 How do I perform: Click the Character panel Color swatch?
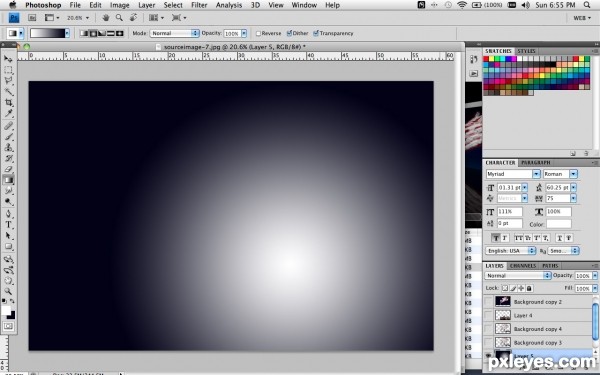pos(559,224)
